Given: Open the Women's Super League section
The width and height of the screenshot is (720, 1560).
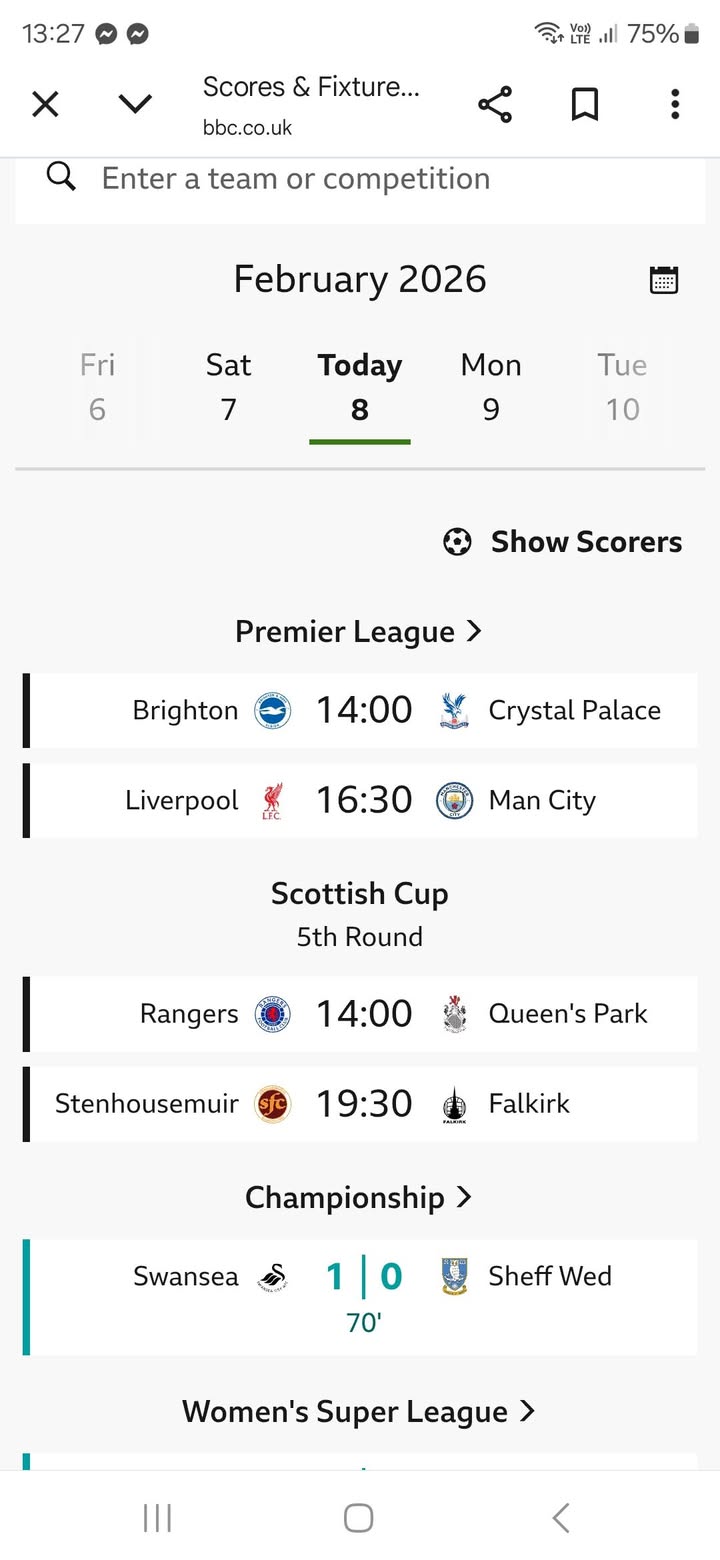Looking at the screenshot, I should point(359,1411).
